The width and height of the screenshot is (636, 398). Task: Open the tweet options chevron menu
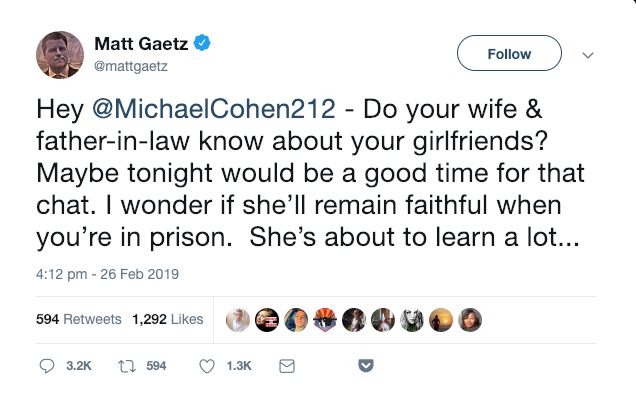[588, 55]
